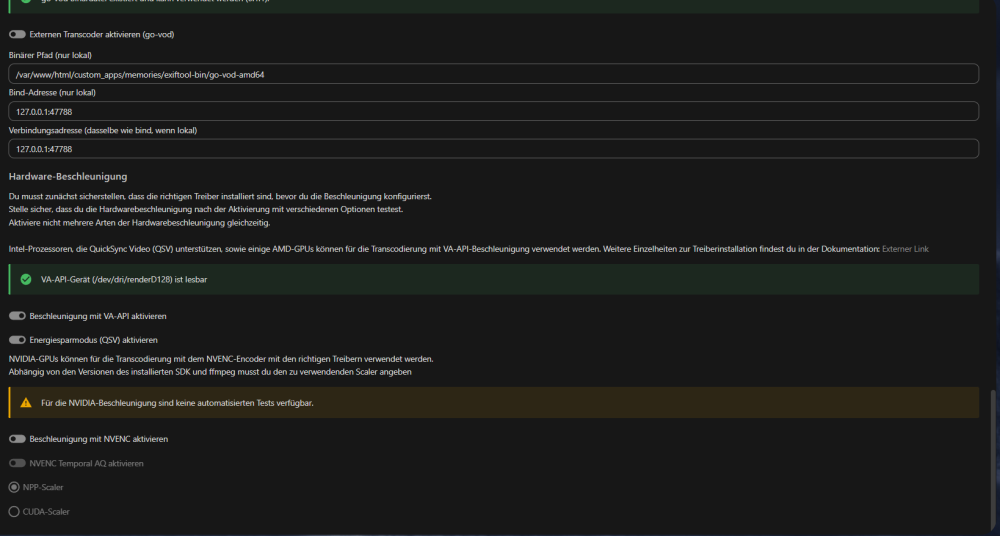Click the Hardware-Beschleunigung section heading
Viewport: 1000px width, 536px height.
pyautogui.click(x=68, y=176)
